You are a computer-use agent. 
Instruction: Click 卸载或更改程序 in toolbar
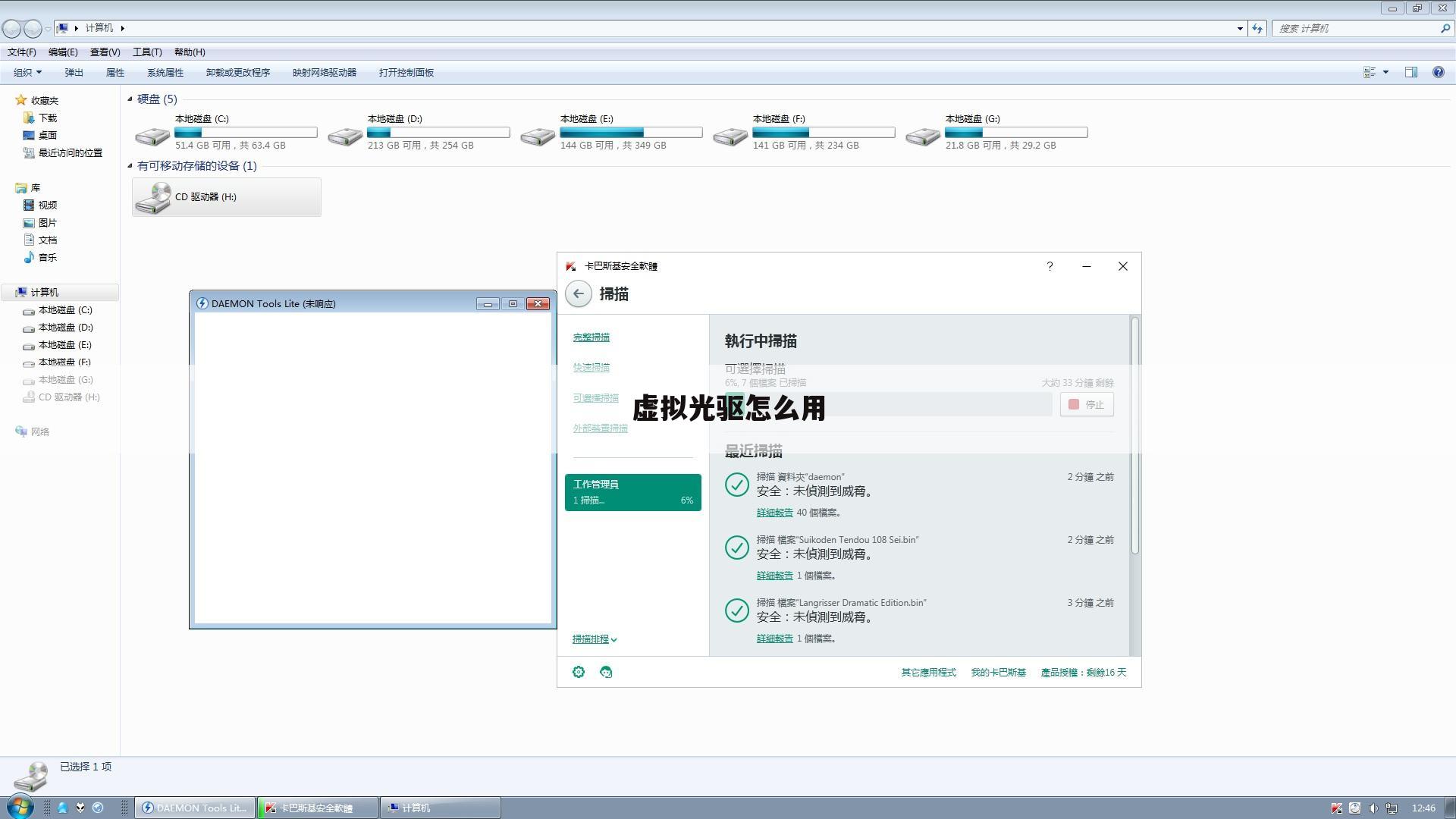(238, 72)
